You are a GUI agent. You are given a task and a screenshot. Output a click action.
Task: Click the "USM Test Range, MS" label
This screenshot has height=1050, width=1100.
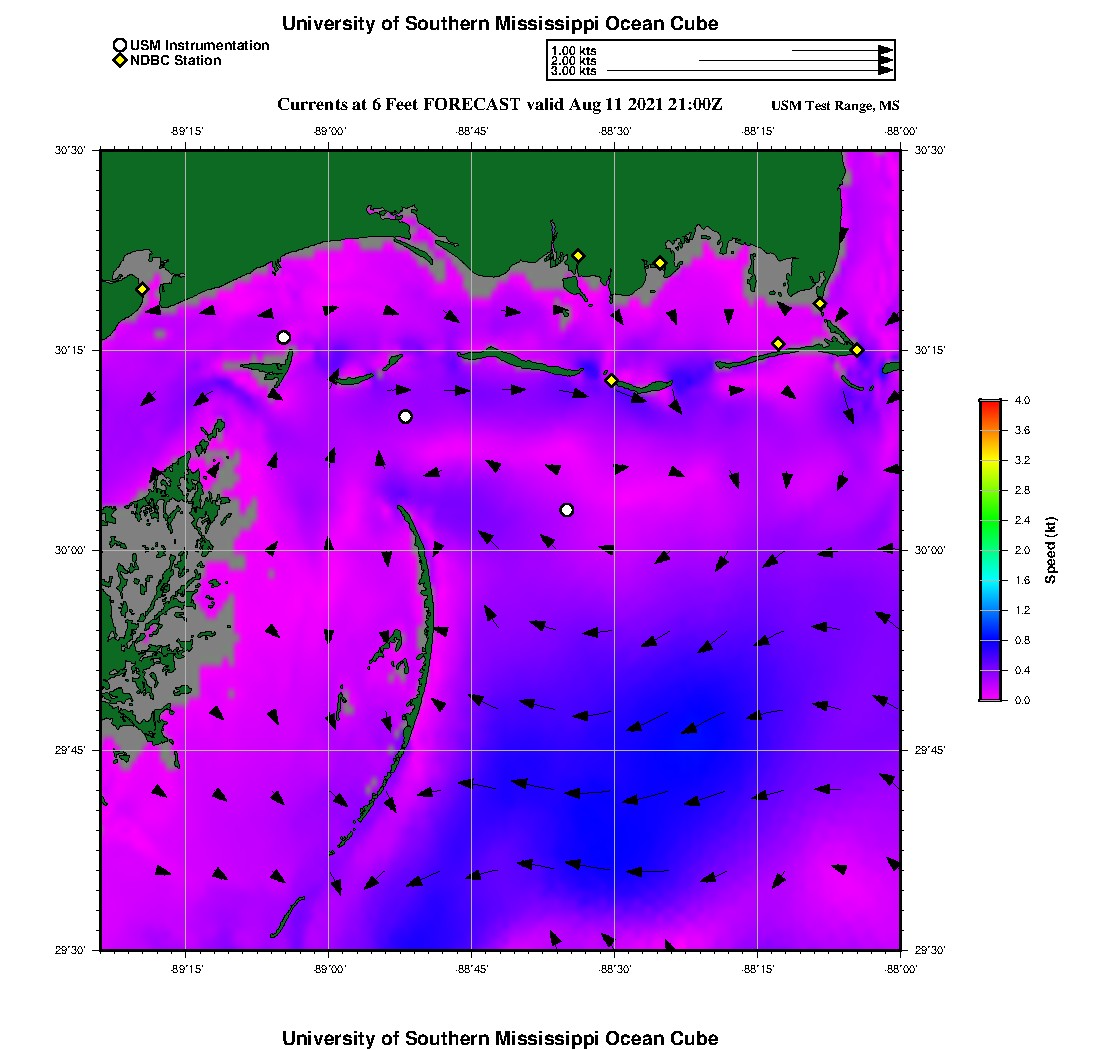click(x=835, y=105)
